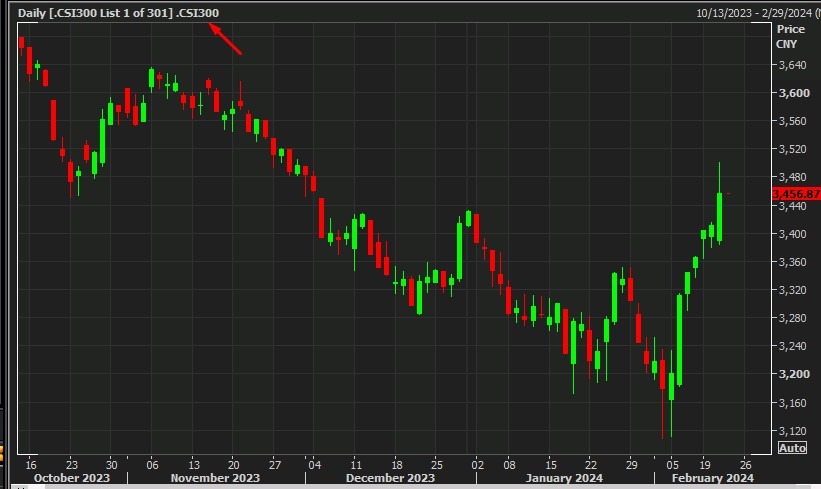Click the CNY currency label
The image size is (821, 489).
tap(786, 44)
